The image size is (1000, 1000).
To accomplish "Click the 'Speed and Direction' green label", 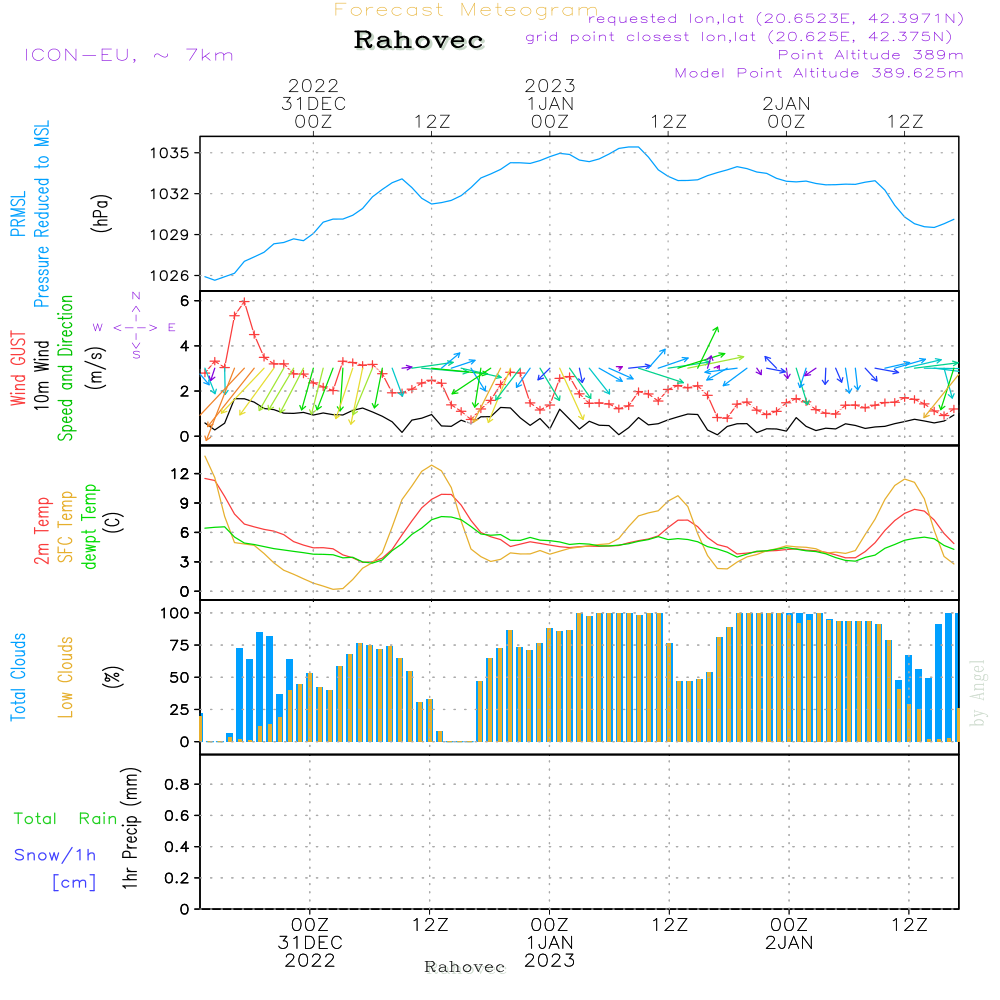I will coord(66,368).
